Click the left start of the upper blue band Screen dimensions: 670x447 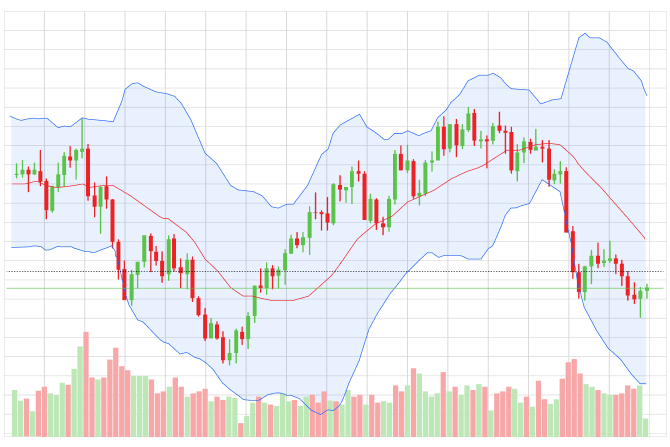pos(11,117)
